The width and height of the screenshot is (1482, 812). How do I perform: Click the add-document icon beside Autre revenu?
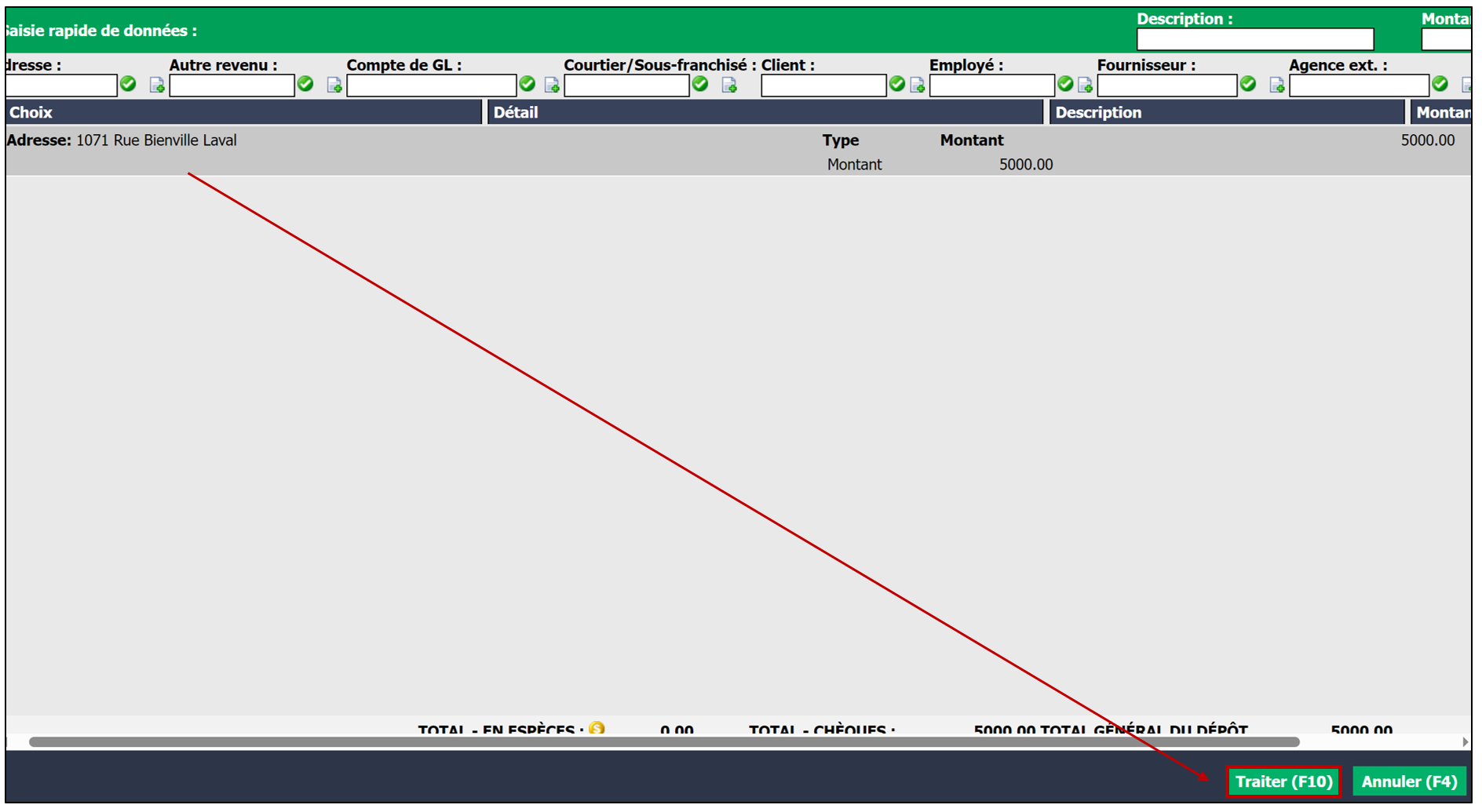(x=334, y=85)
